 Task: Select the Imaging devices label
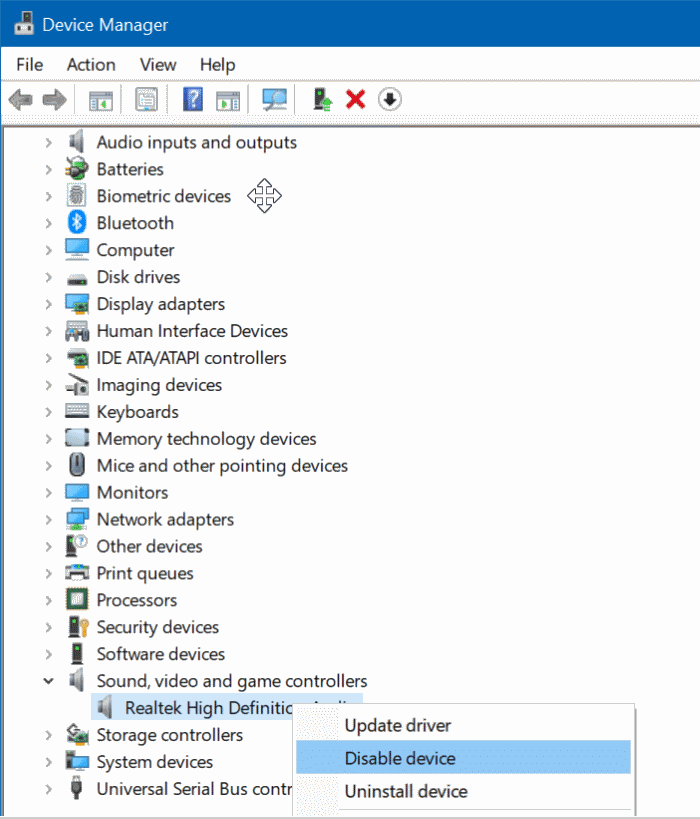point(159,385)
